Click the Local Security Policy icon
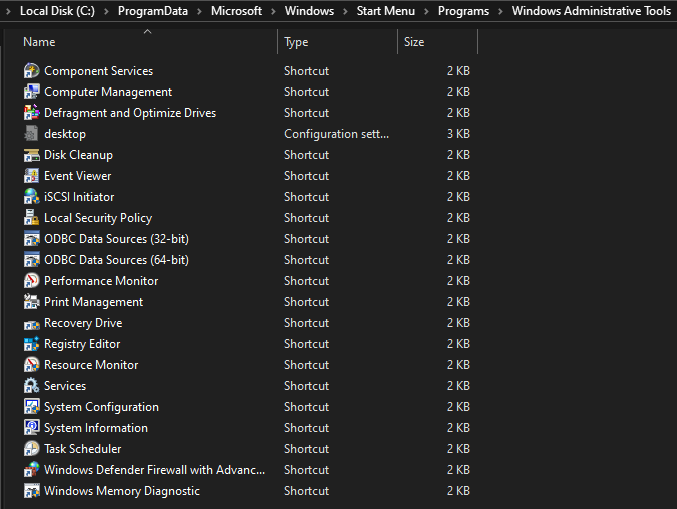The width and height of the screenshot is (677, 509). pos(32,218)
